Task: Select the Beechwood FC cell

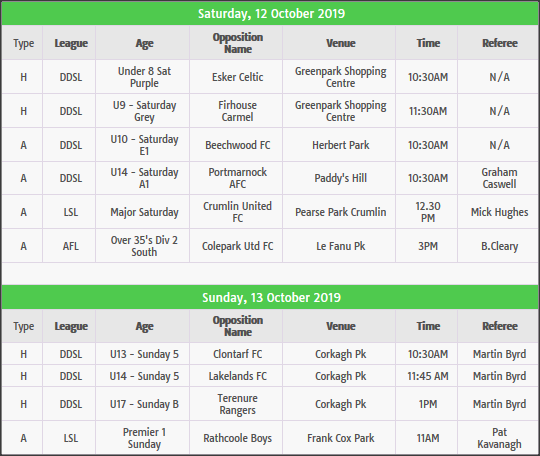Action: [x=237, y=145]
